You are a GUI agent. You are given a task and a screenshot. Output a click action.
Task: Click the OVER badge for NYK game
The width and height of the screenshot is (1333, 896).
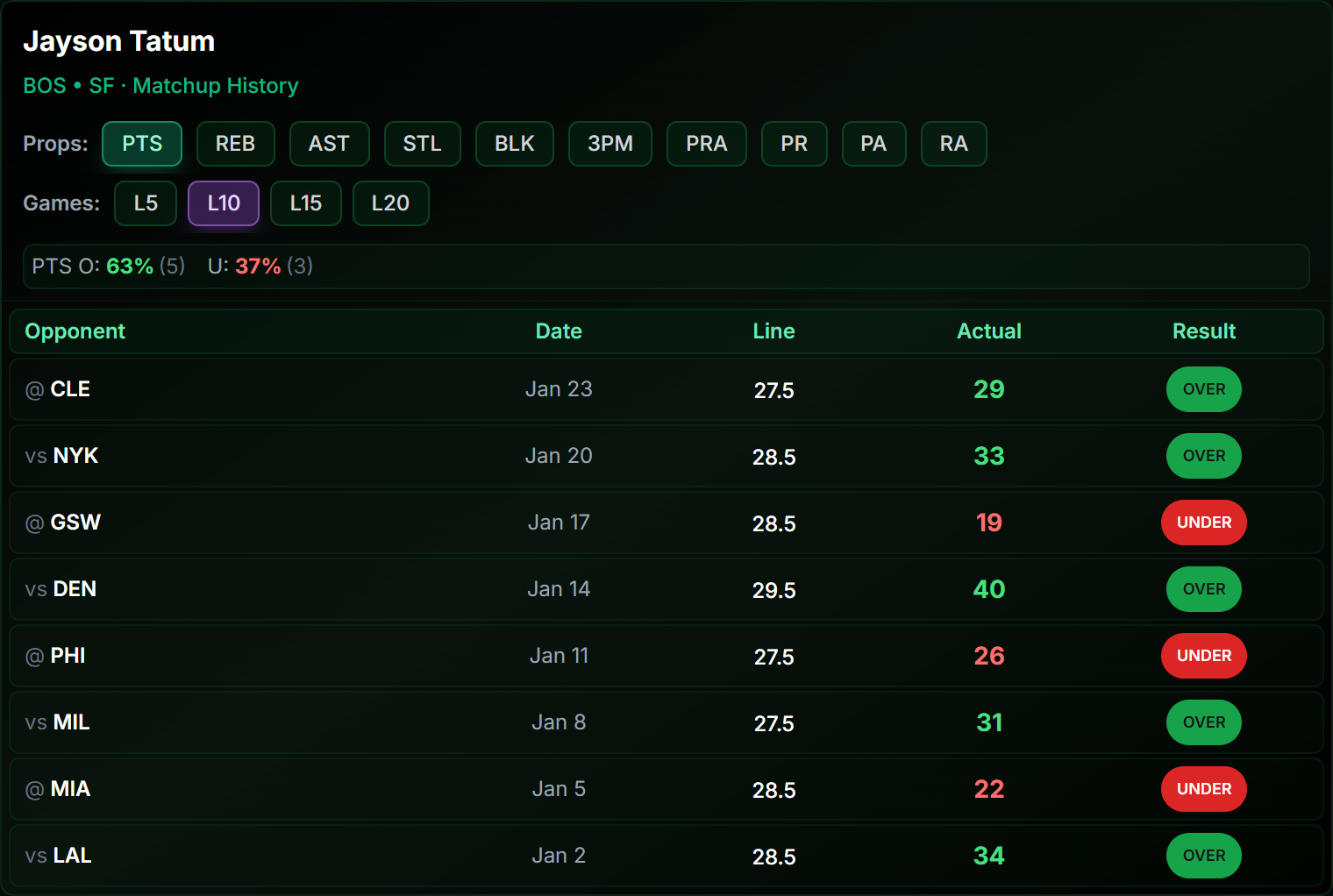pos(1203,456)
